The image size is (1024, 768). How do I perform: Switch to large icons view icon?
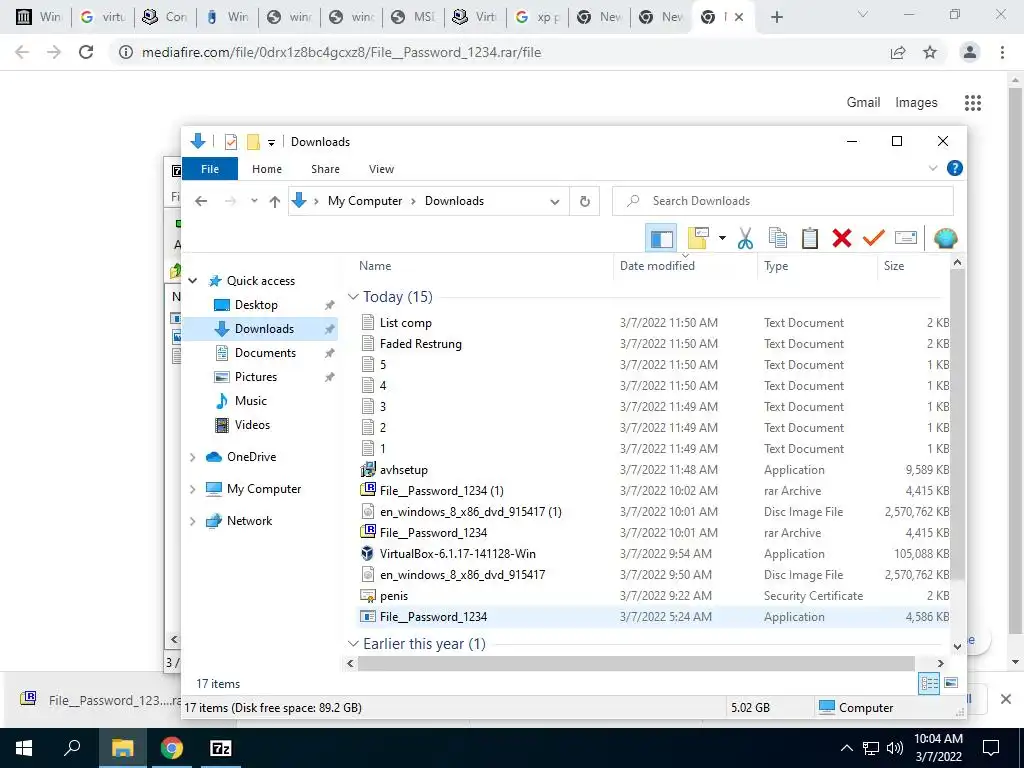[951, 683]
